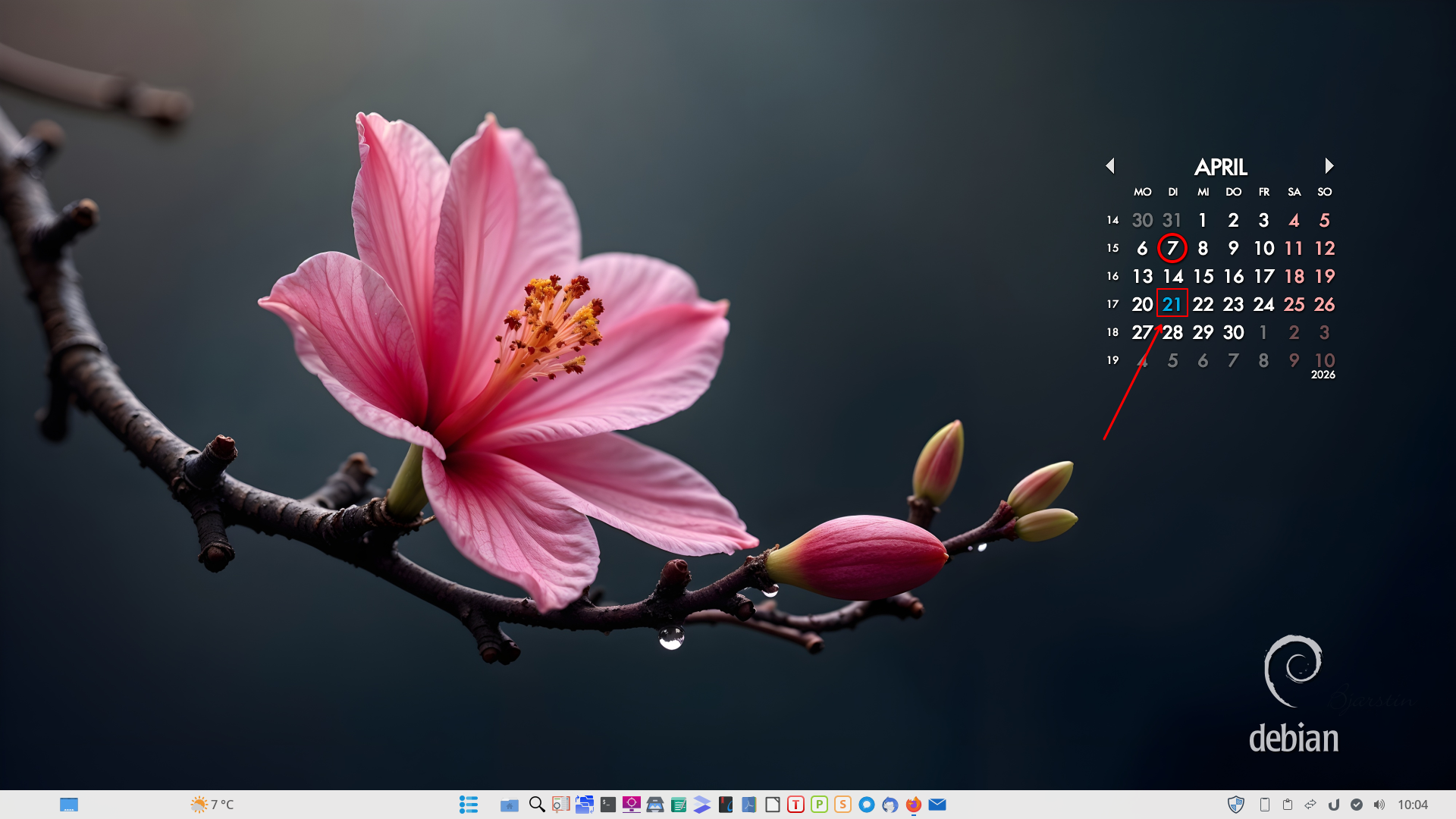Open the Firefox browser from the panel
The width and height of the screenshot is (1456, 819).
point(914,805)
